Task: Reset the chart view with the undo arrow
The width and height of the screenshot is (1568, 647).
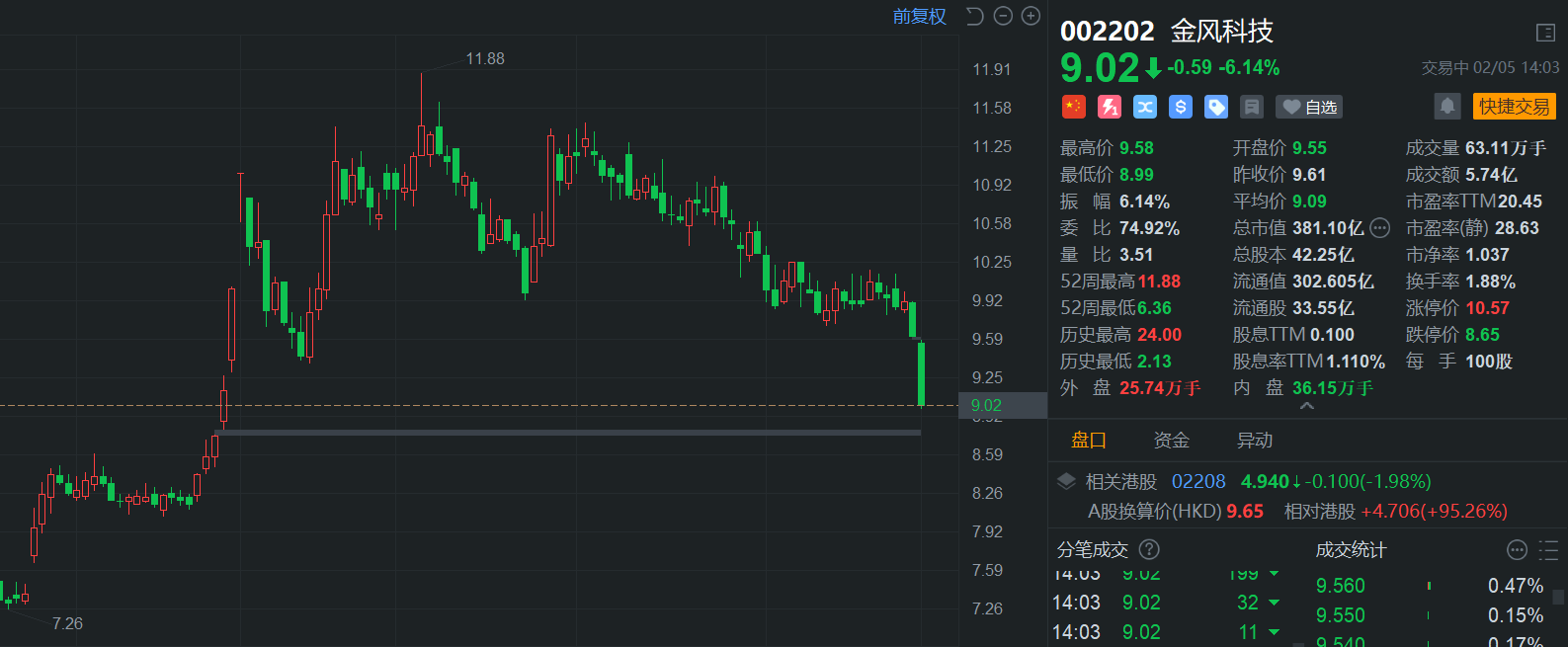Action: click(974, 16)
